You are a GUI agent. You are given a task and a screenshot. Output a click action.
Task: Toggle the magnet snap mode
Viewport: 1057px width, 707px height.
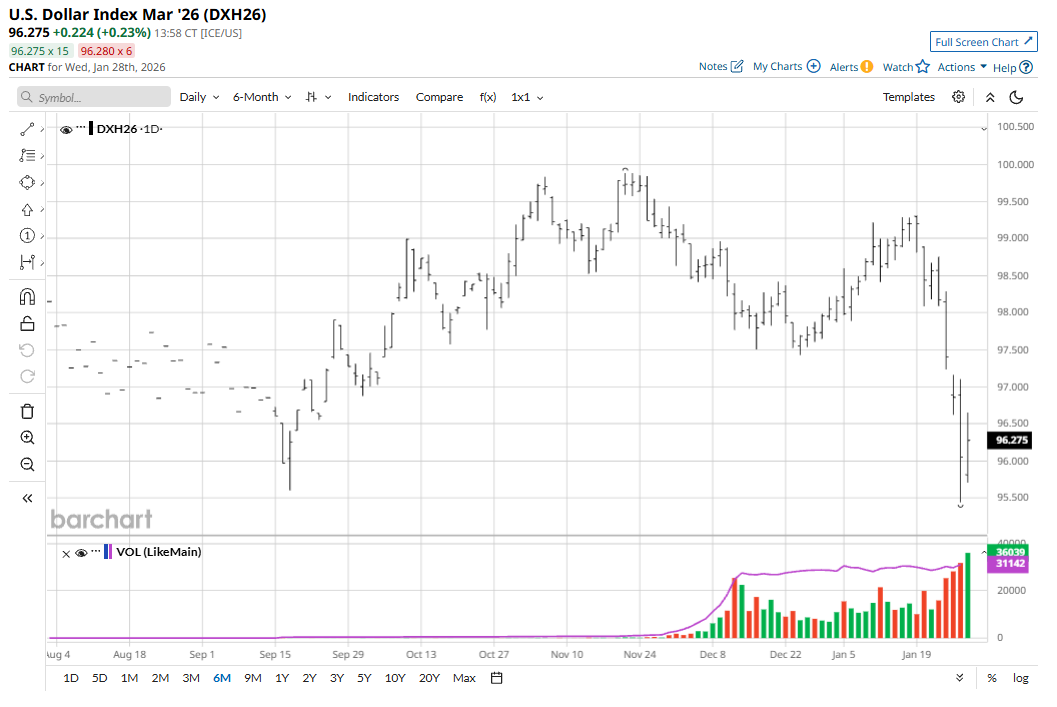[x=27, y=297]
